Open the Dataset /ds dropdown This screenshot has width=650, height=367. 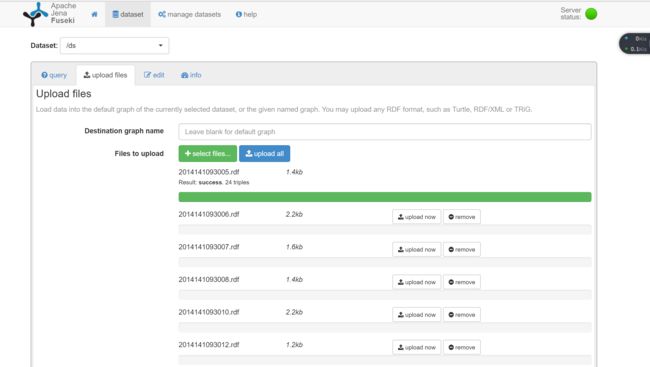tap(114, 45)
